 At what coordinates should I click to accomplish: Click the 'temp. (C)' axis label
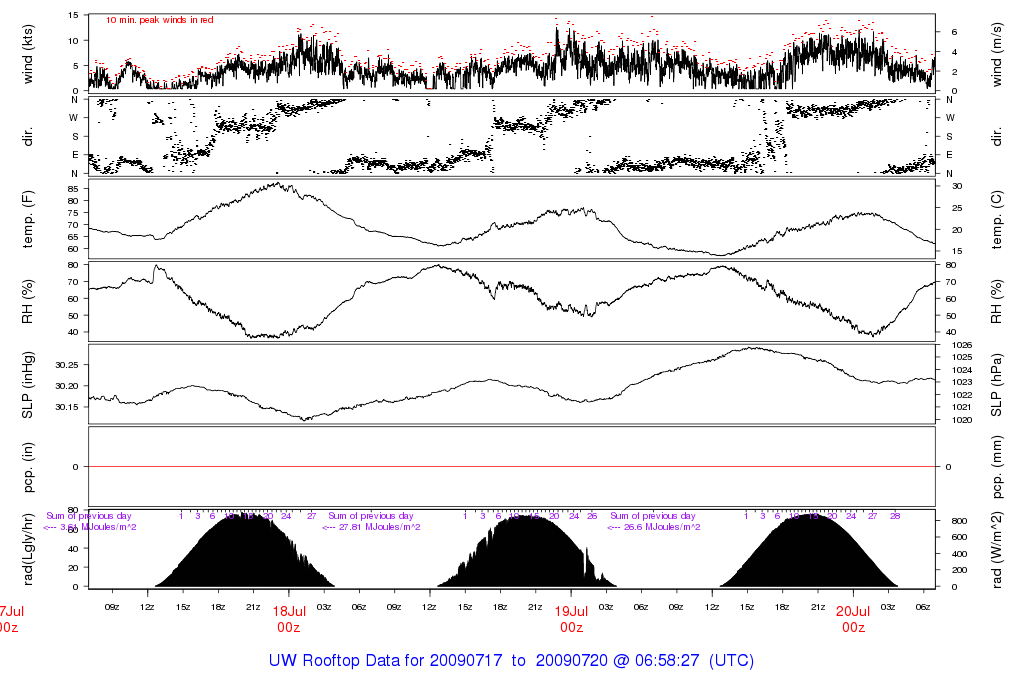click(x=996, y=219)
